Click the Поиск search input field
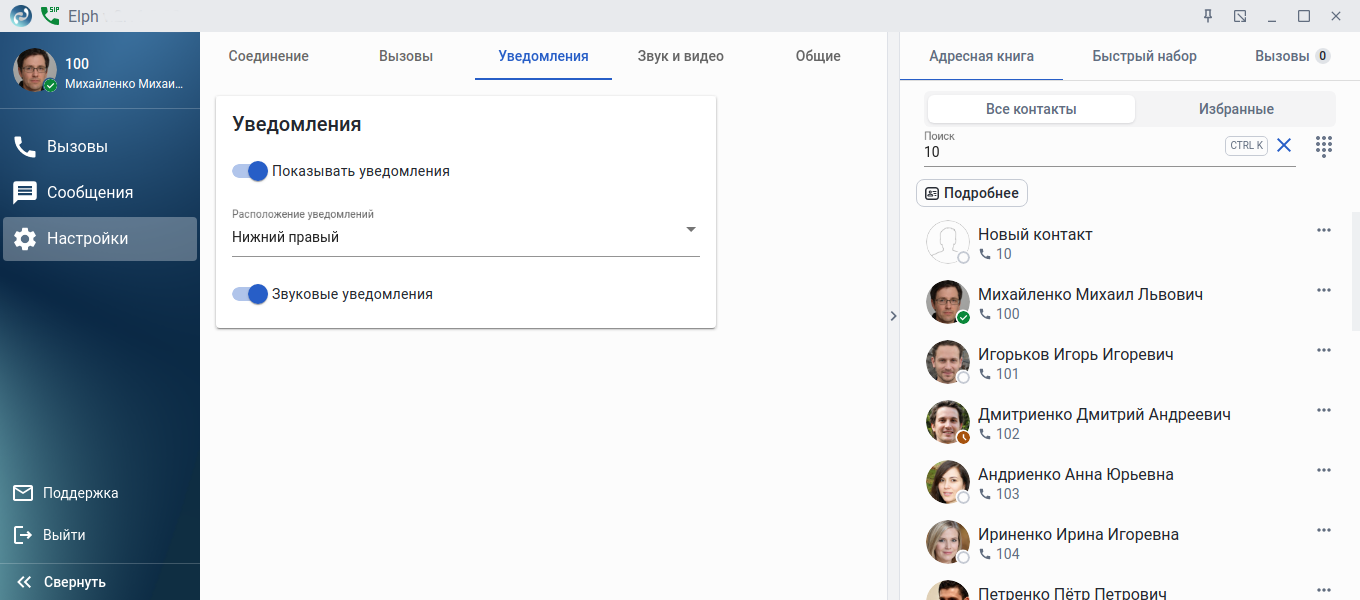This screenshot has width=1360, height=600. click(1070, 152)
